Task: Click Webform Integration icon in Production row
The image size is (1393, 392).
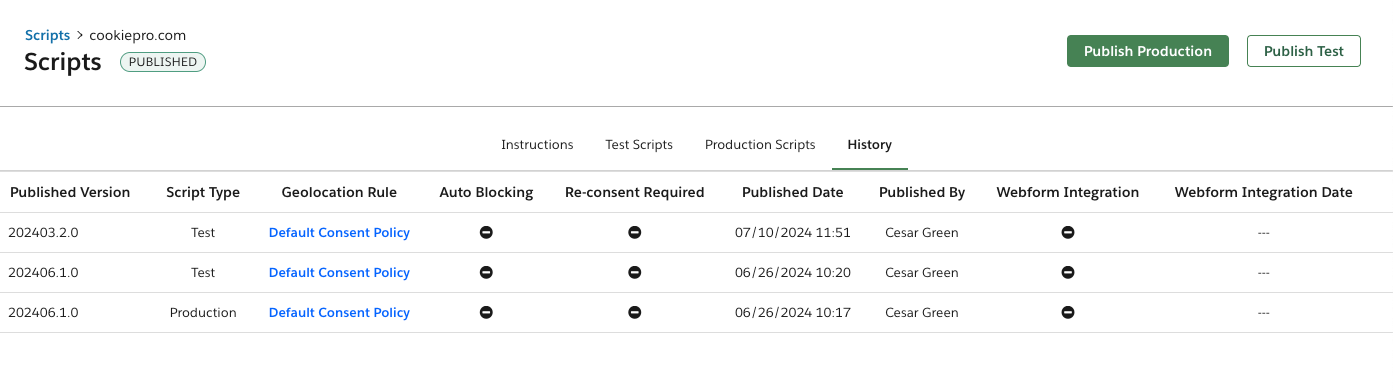Action: 1067,312
